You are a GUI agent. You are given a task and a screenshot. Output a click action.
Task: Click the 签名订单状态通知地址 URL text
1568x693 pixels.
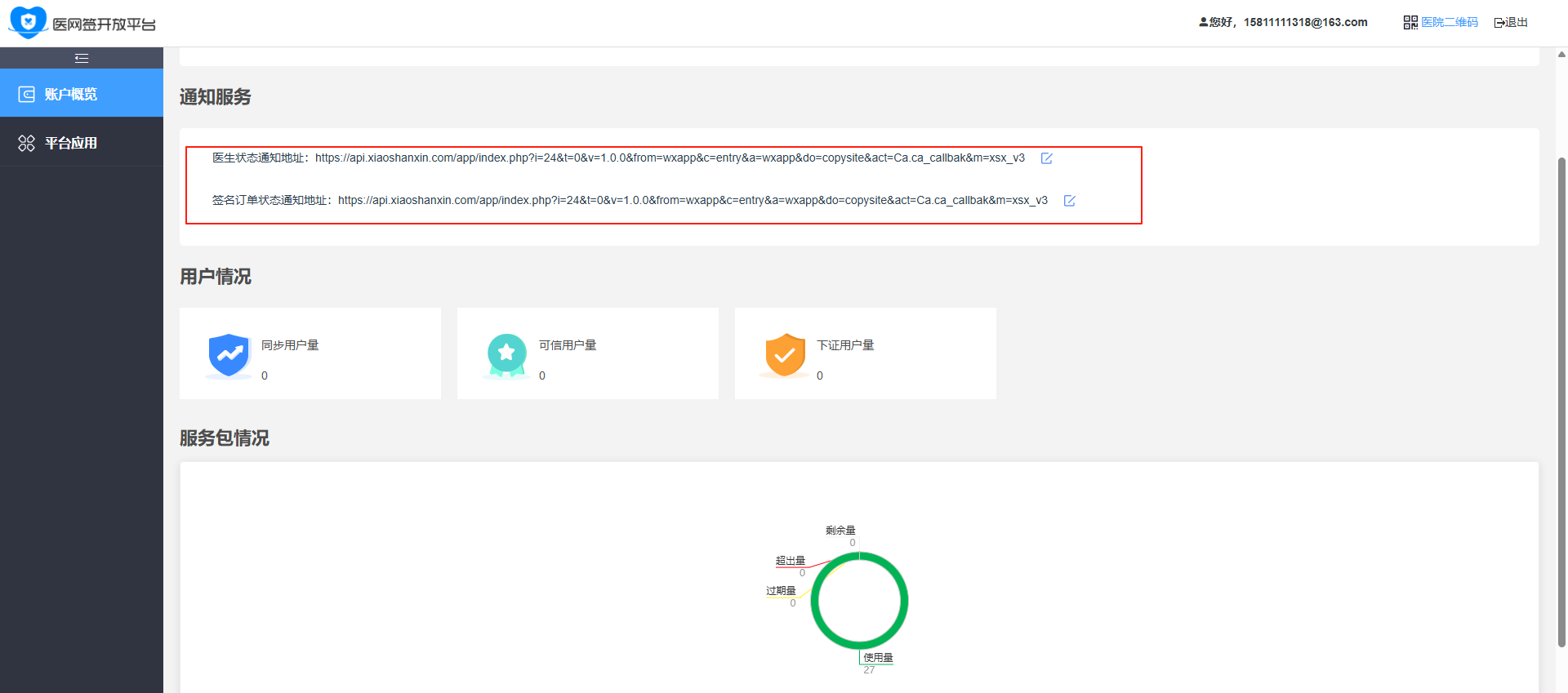click(693, 201)
